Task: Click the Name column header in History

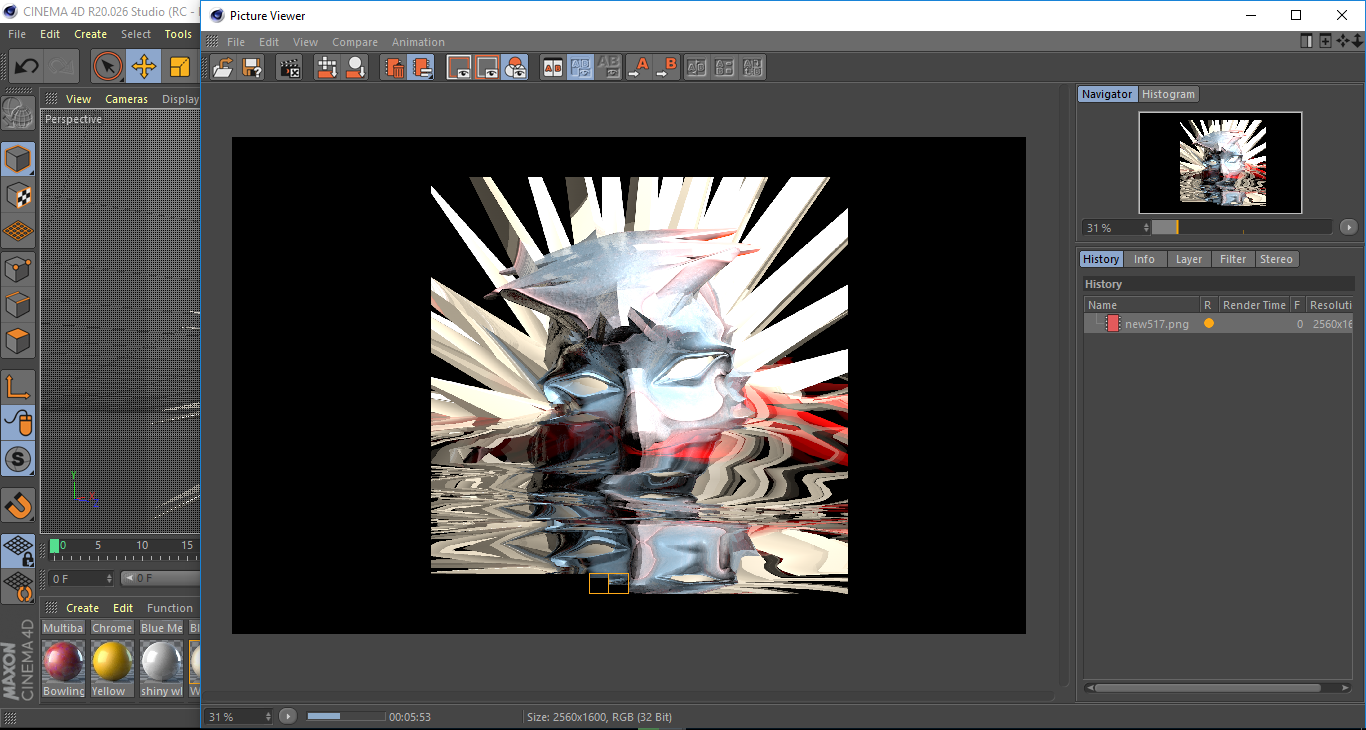Action: pos(1142,305)
